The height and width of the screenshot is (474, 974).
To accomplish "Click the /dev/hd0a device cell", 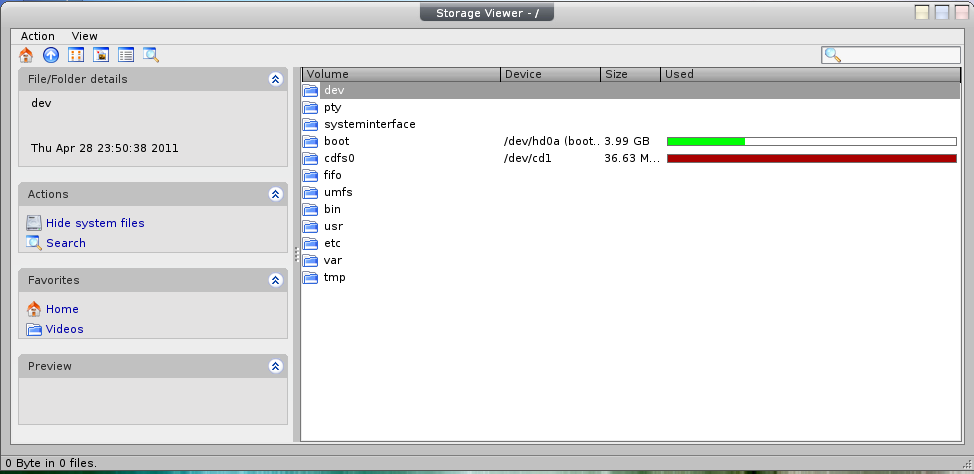I will click(x=552, y=142).
